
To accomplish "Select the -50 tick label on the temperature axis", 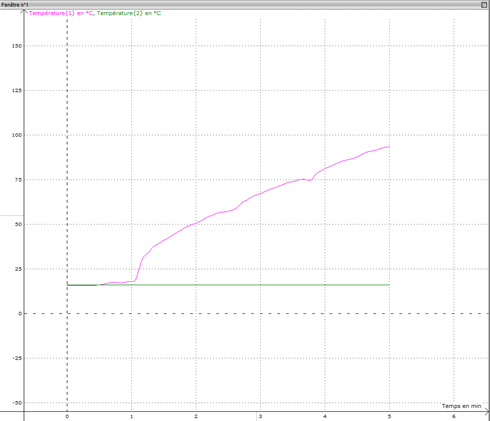I will point(17,403).
